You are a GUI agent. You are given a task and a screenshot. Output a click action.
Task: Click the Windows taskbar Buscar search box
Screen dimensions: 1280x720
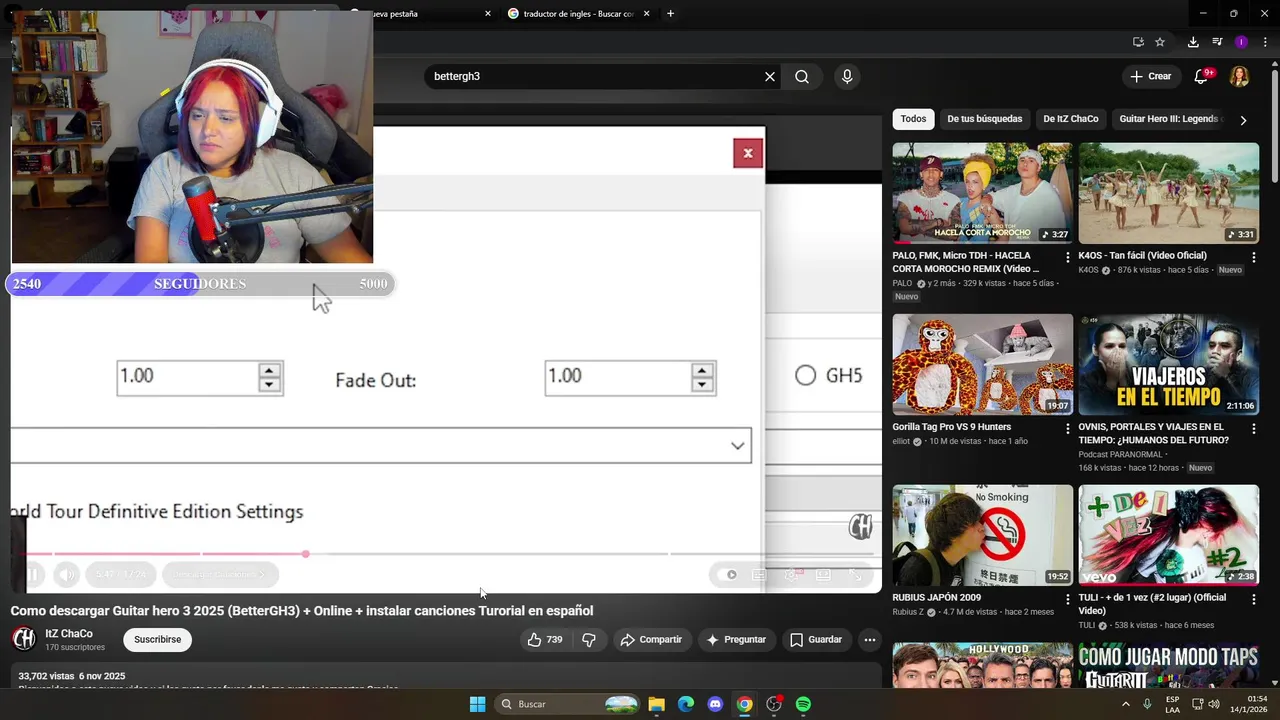pyautogui.click(x=568, y=704)
